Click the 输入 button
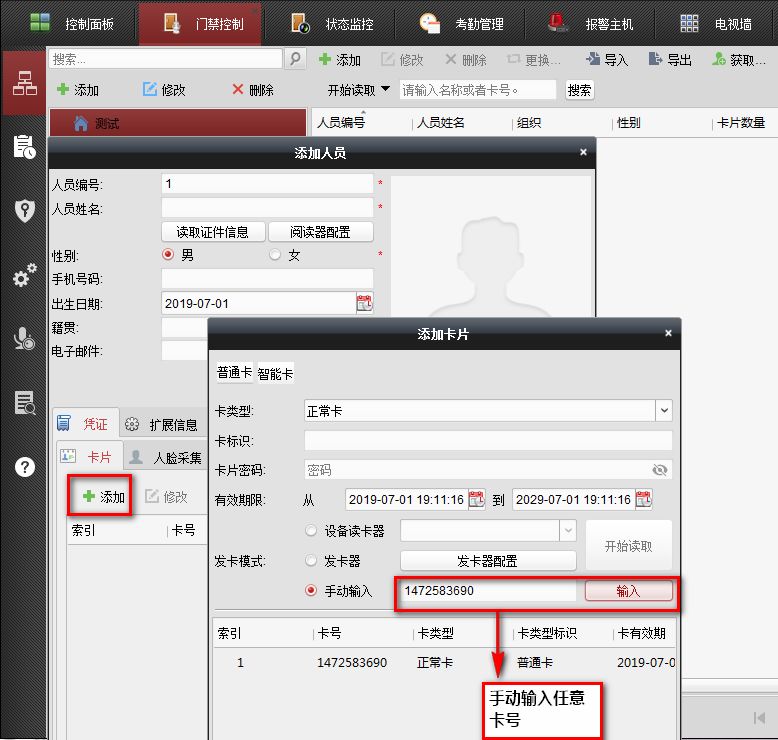The height and width of the screenshot is (740, 778). (628, 591)
